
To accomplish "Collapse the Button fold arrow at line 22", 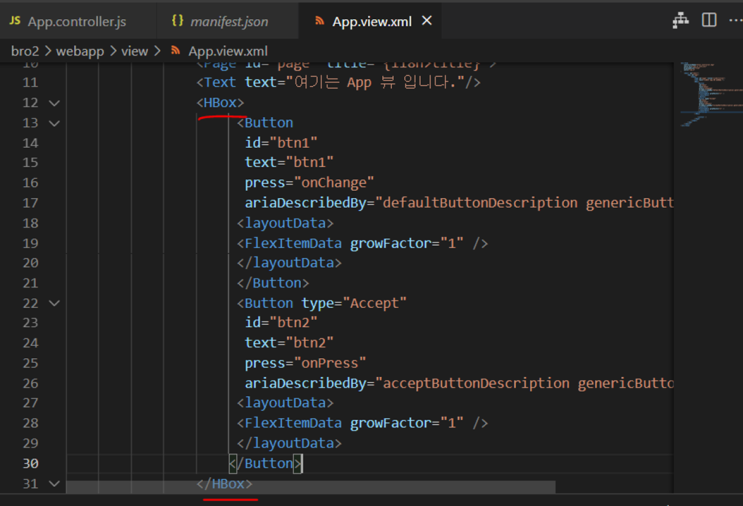I will point(54,303).
